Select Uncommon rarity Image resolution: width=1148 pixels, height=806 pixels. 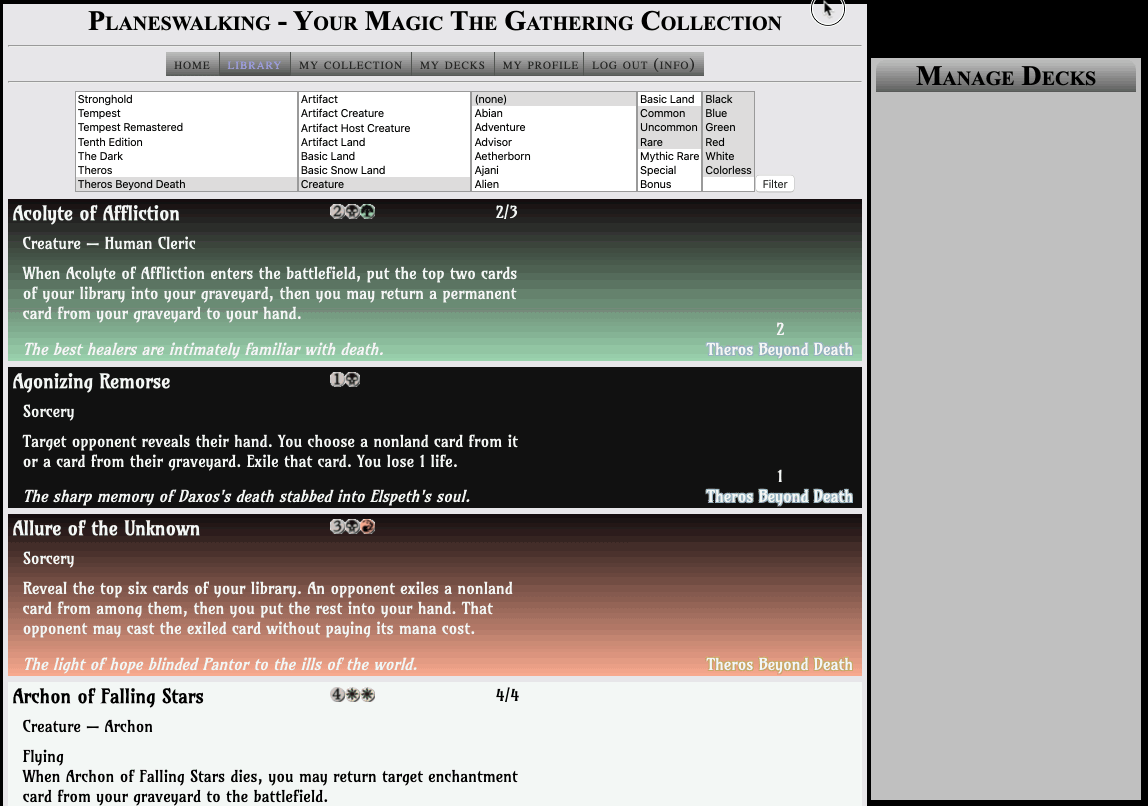point(669,127)
